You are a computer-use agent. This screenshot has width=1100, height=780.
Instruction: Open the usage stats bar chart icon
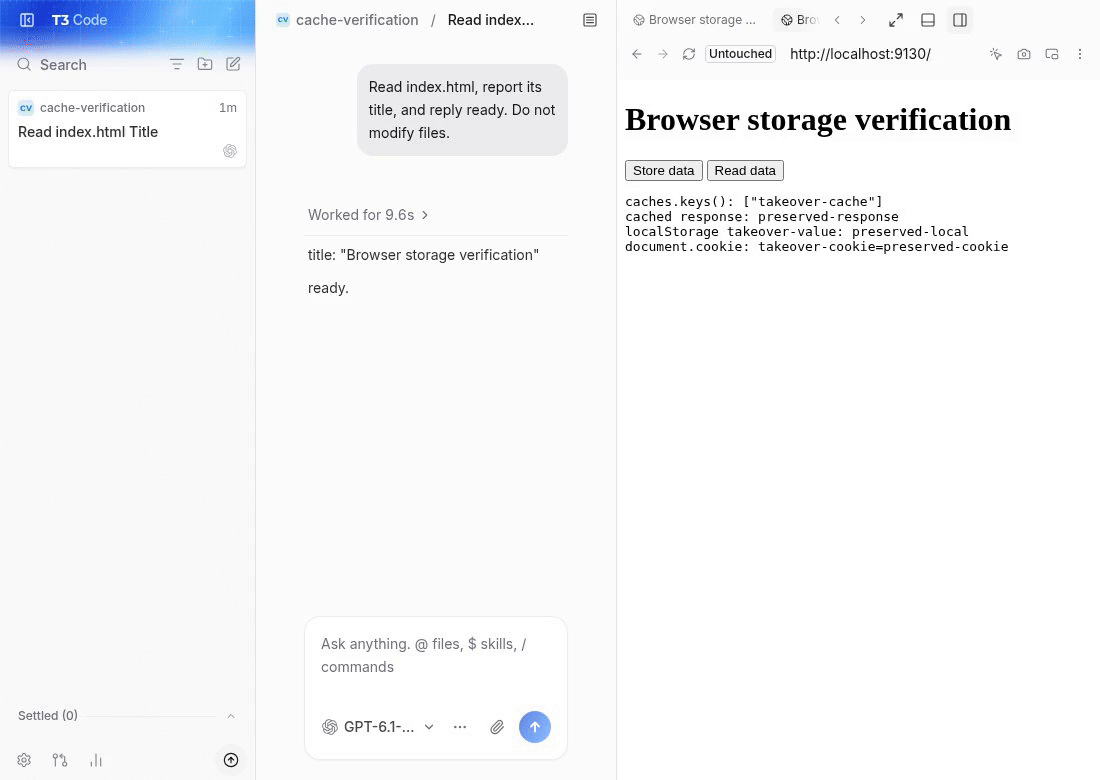click(96, 760)
